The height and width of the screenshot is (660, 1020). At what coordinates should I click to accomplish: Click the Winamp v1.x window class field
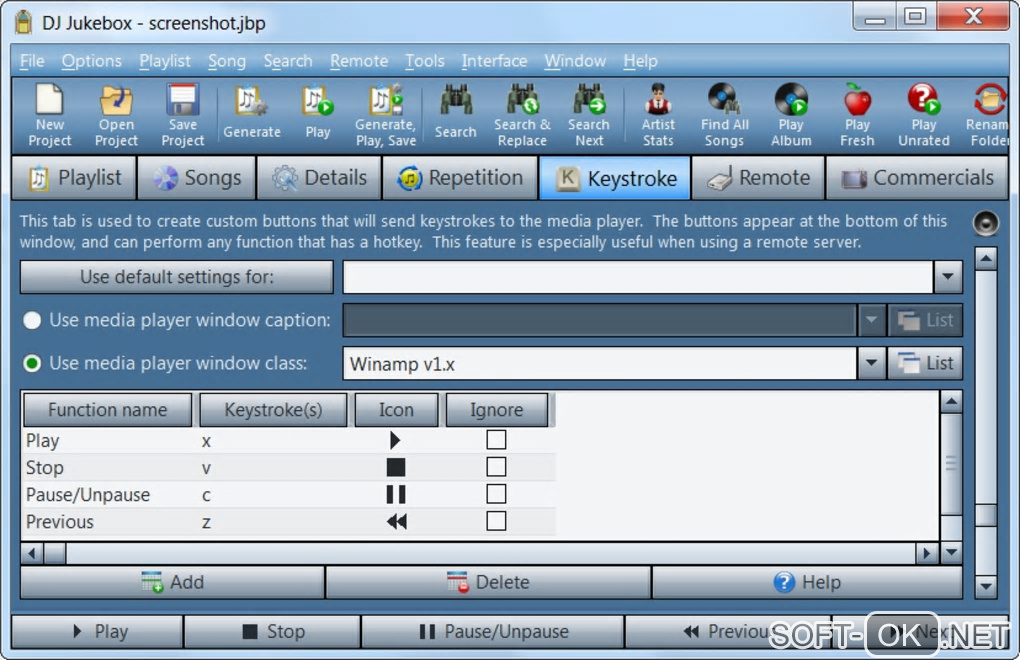[x=599, y=363]
